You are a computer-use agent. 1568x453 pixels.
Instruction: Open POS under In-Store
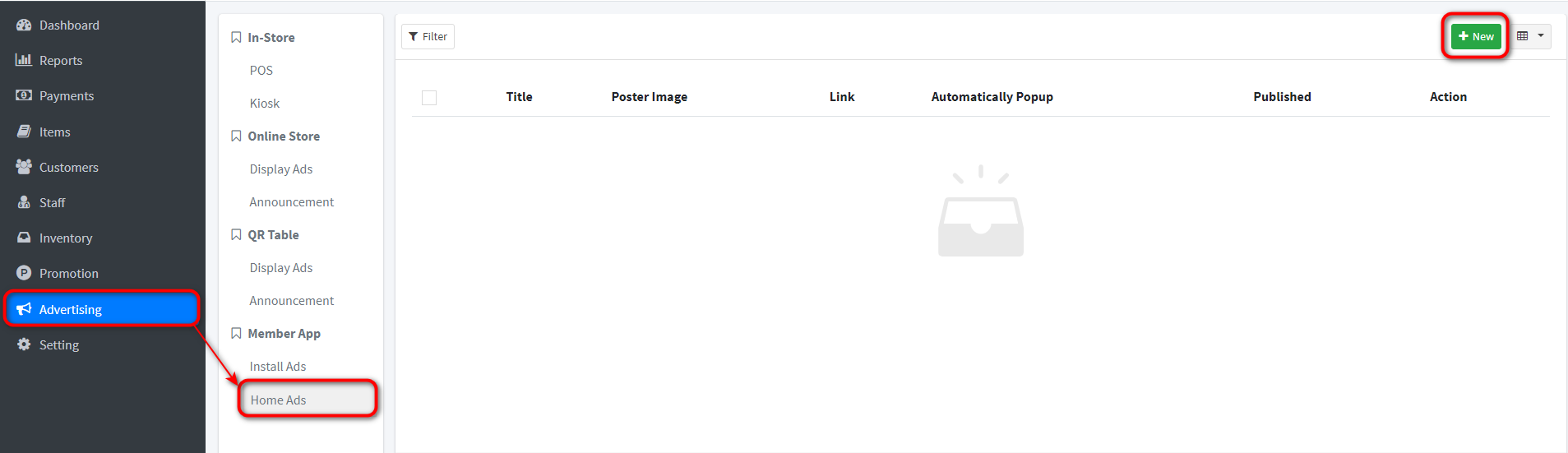tap(261, 71)
